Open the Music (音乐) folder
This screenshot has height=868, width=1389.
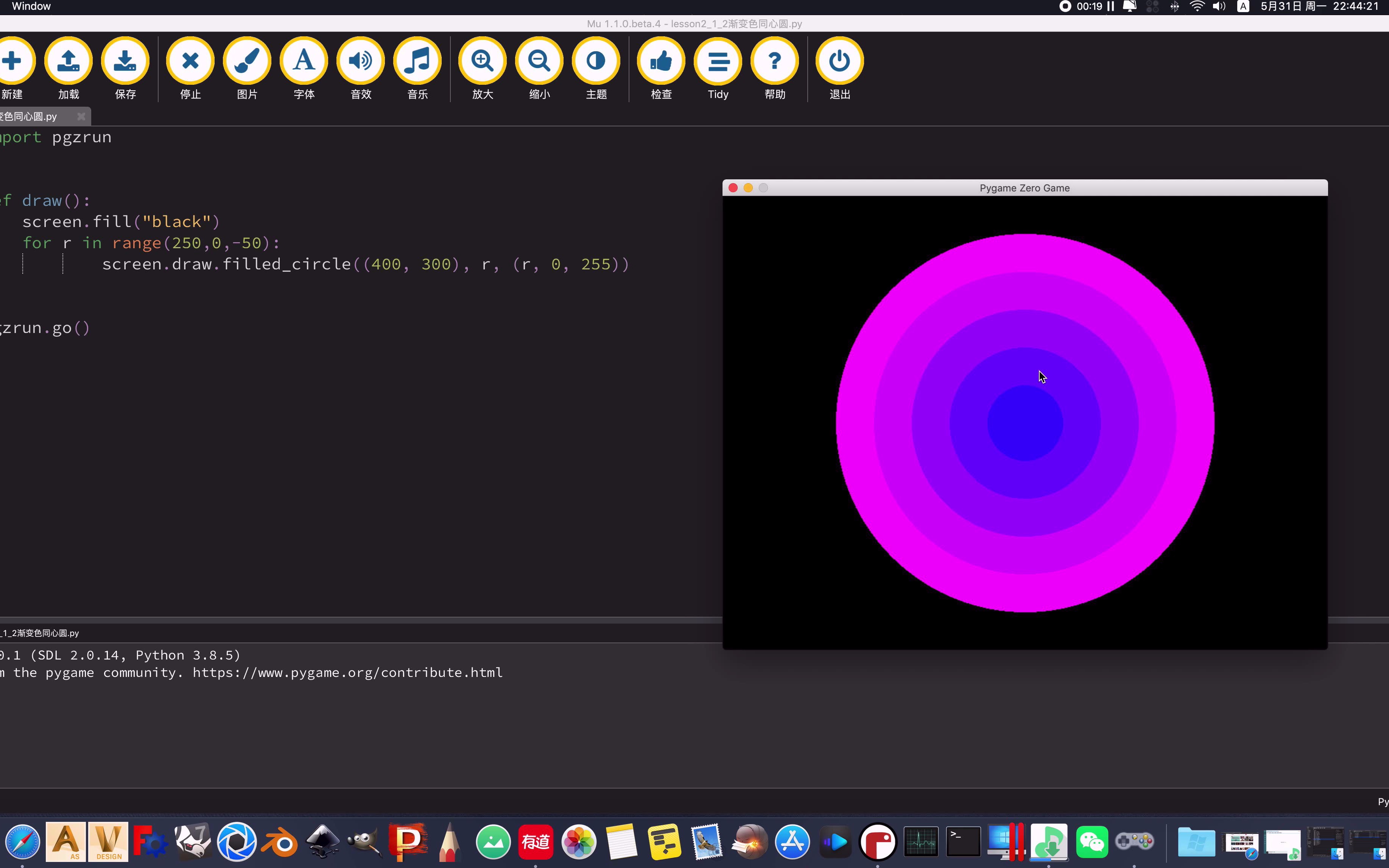417,61
